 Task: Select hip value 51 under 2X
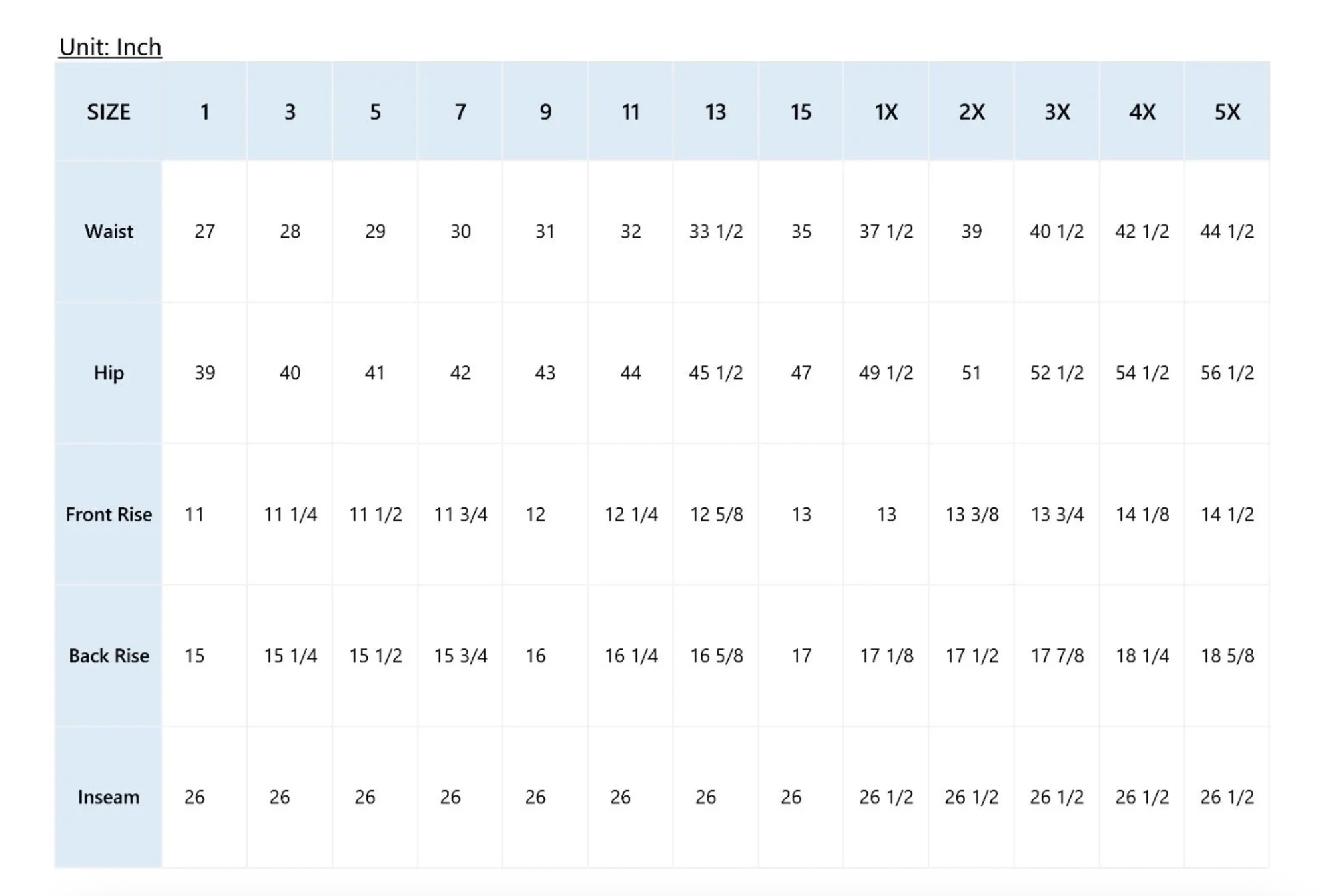[971, 373]
